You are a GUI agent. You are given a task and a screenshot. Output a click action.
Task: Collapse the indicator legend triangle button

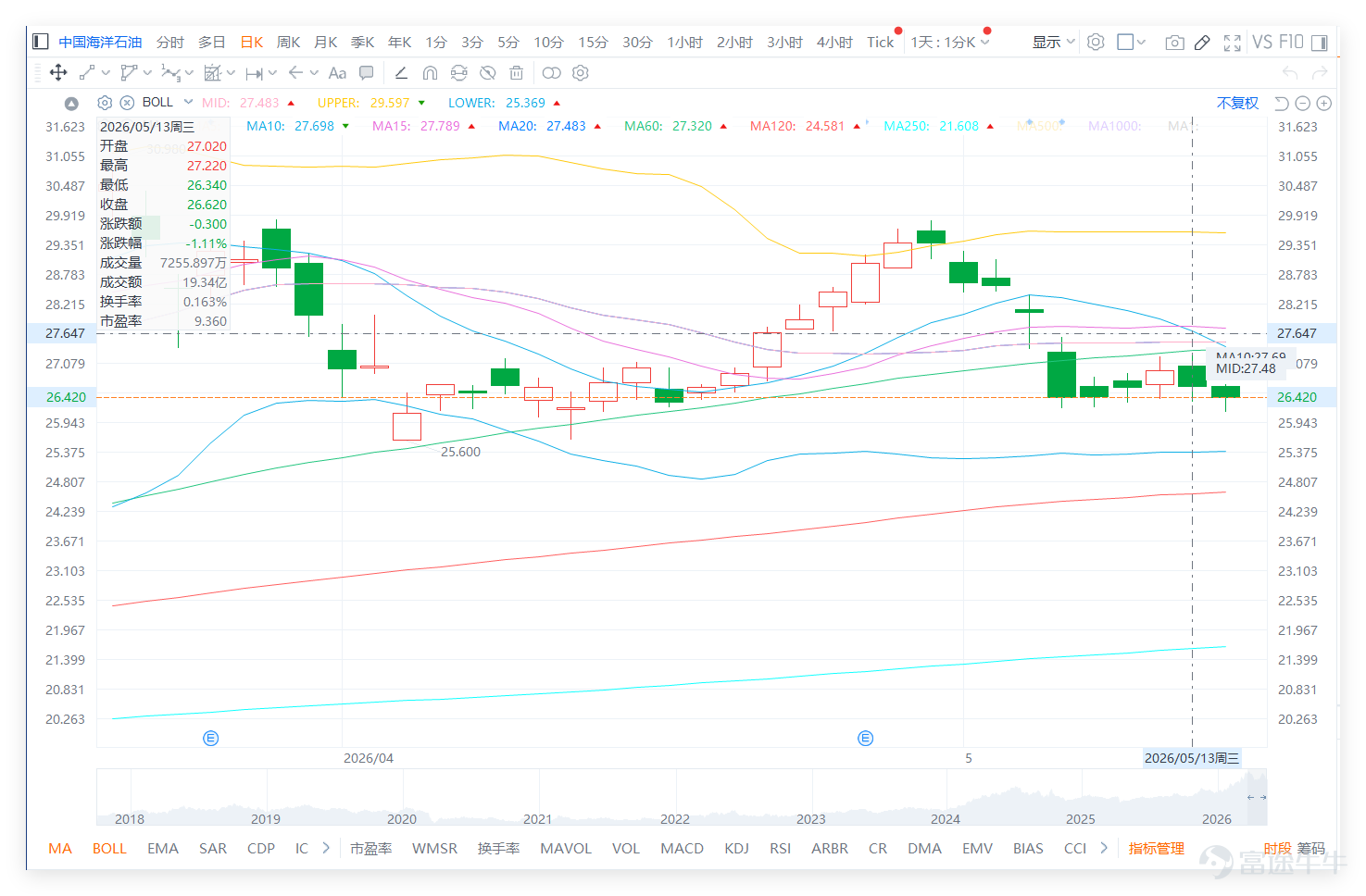[71, 103]
